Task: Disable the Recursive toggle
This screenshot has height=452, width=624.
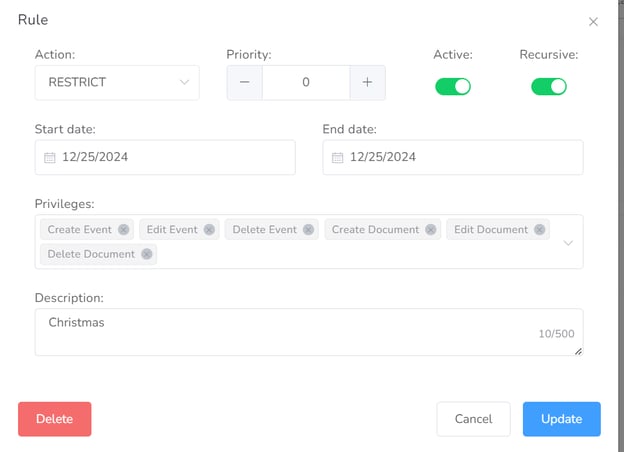Action: click(548, 86)
